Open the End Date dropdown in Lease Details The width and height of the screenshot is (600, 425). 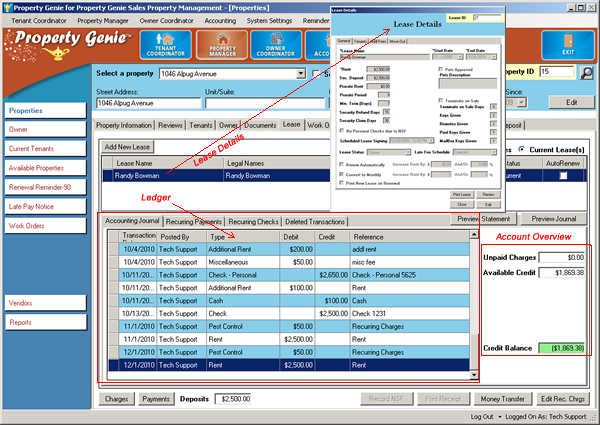[x=494, y=57]
